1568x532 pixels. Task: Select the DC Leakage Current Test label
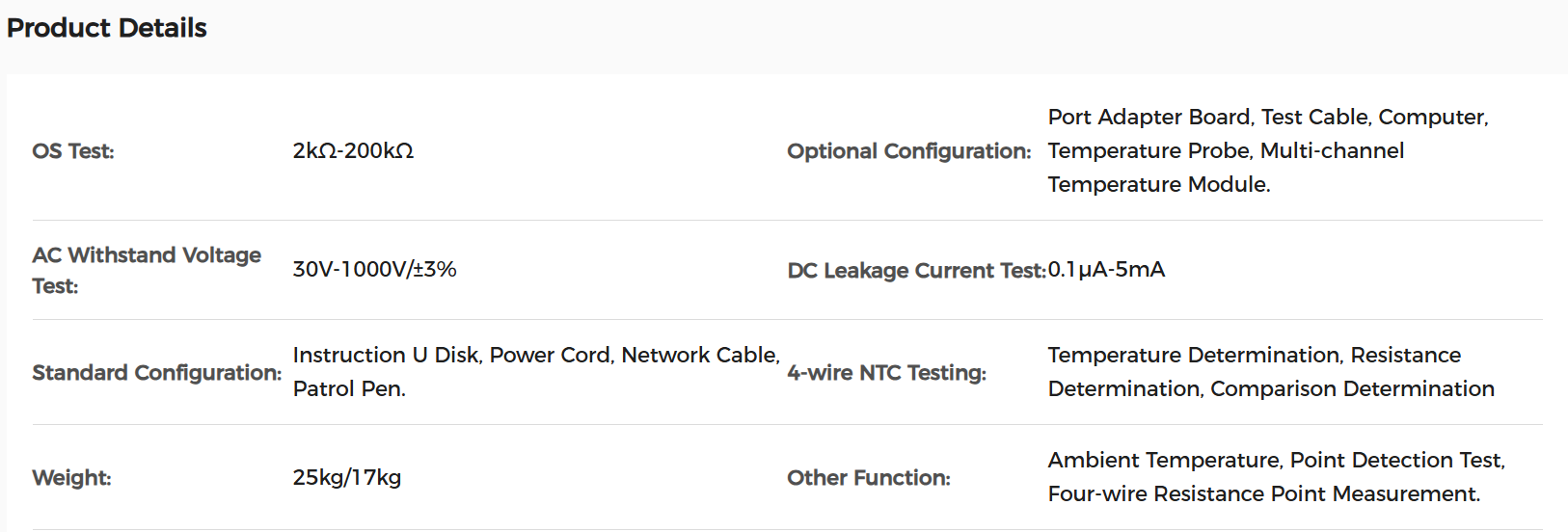pos(916,271)
